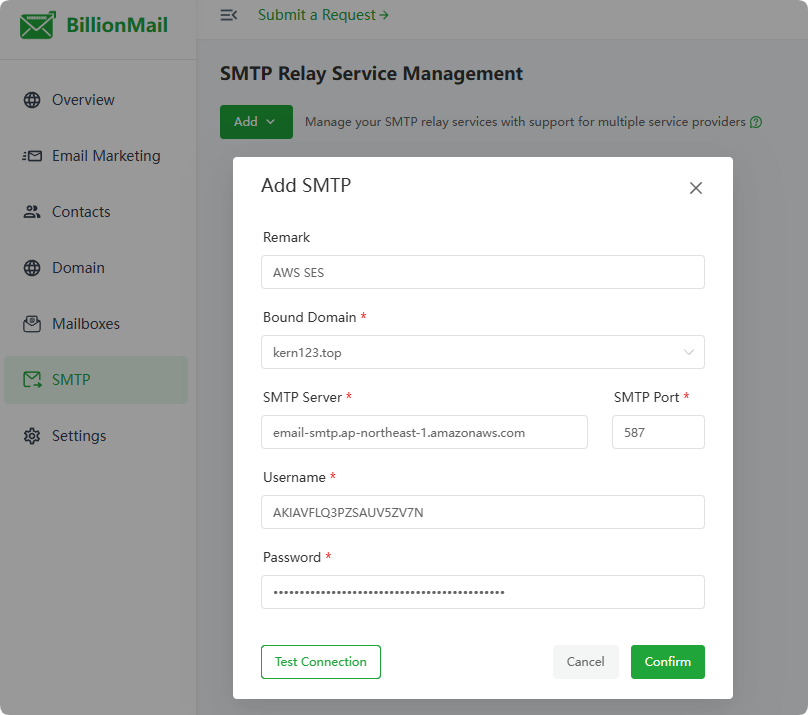Select the SMTP sidebar item
808x715 pixels.
point(96,380)
